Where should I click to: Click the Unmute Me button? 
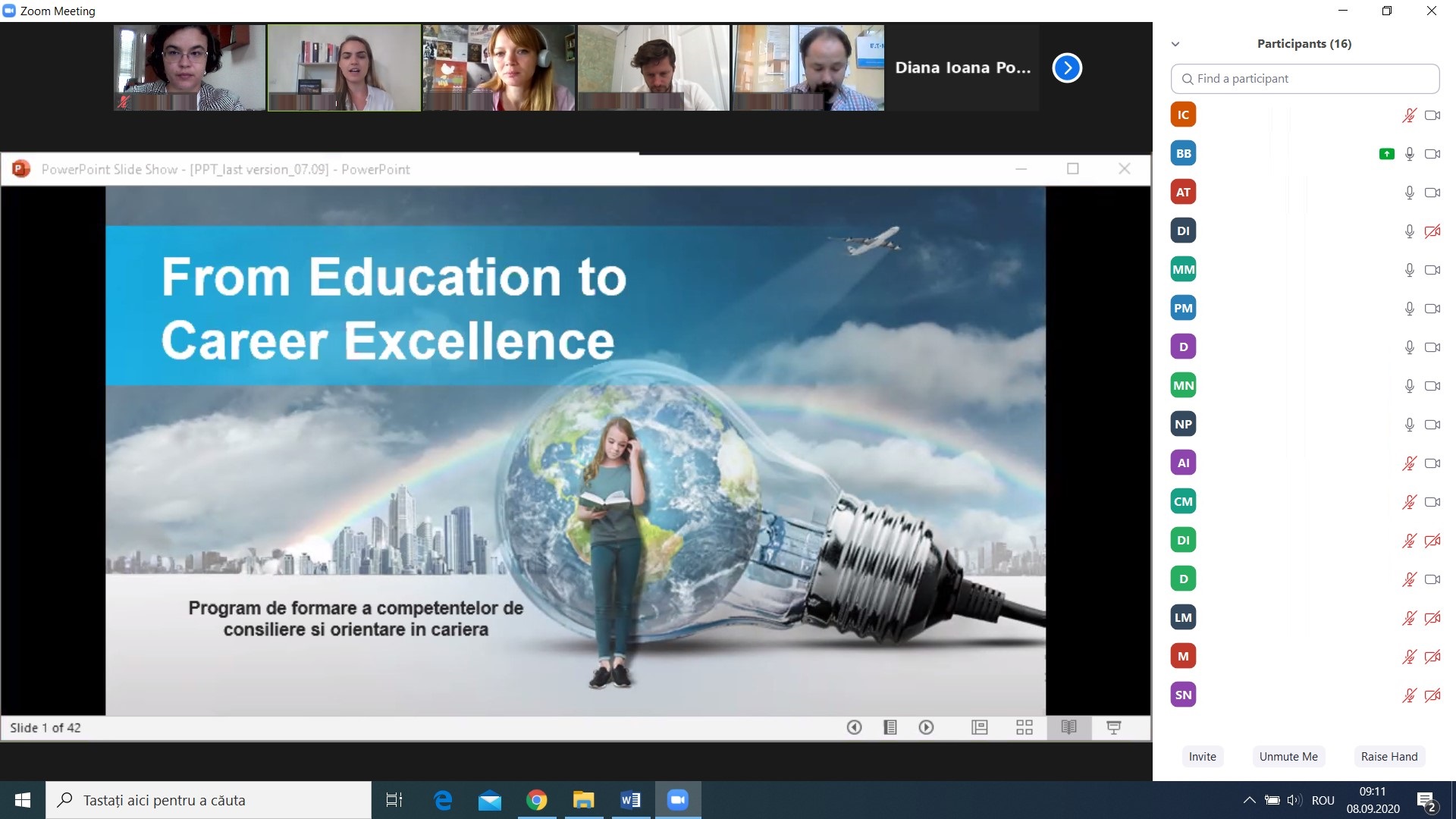(1288, 756)
